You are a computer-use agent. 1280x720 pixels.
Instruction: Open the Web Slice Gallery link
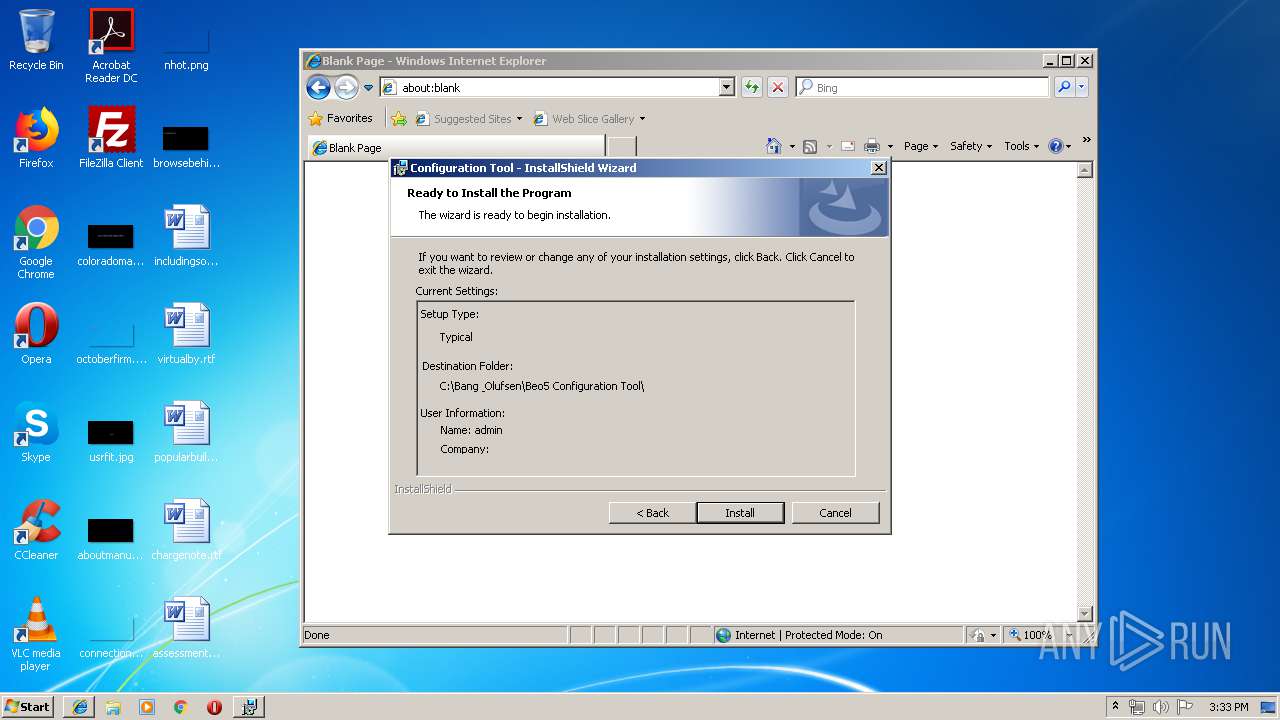(585, 119)
